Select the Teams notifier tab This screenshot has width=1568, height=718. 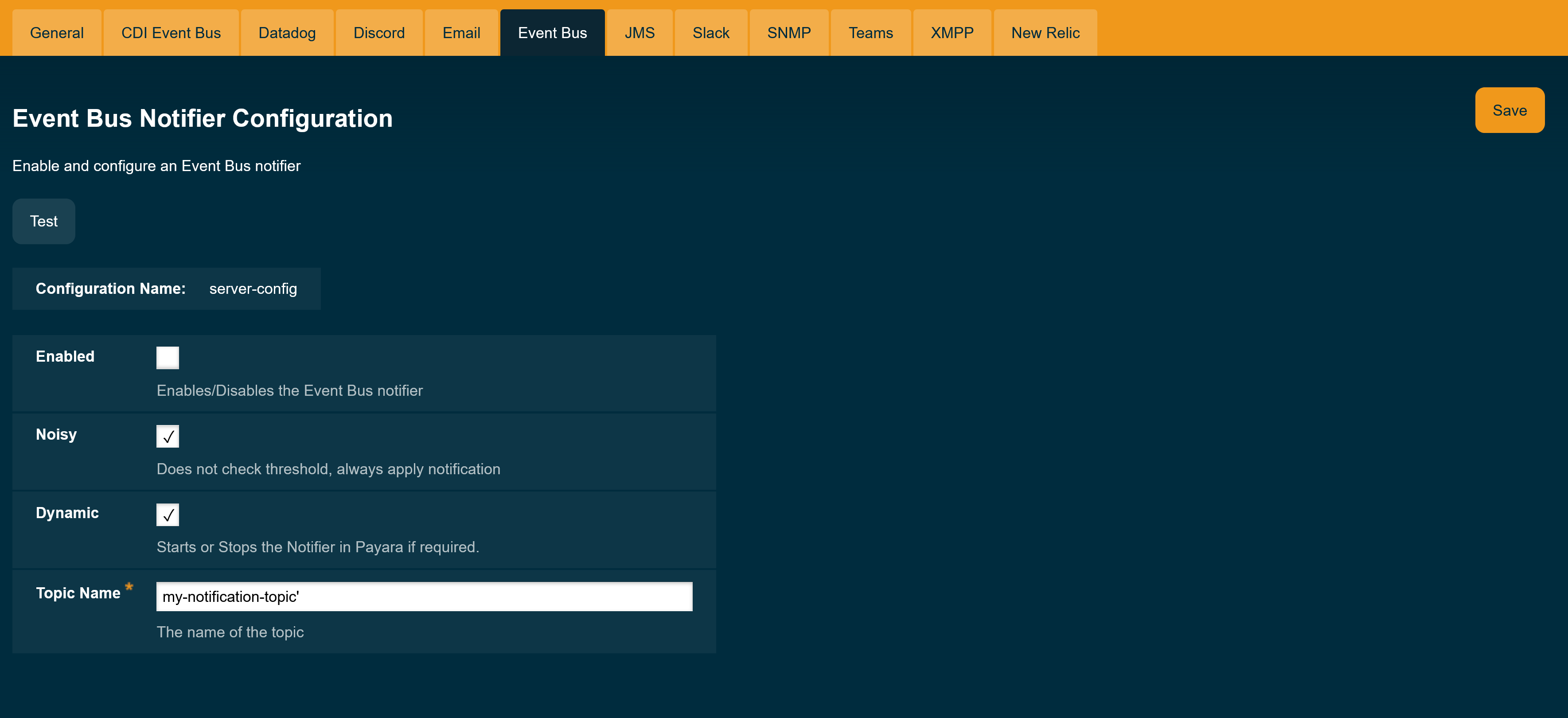[x=870, y=32]
